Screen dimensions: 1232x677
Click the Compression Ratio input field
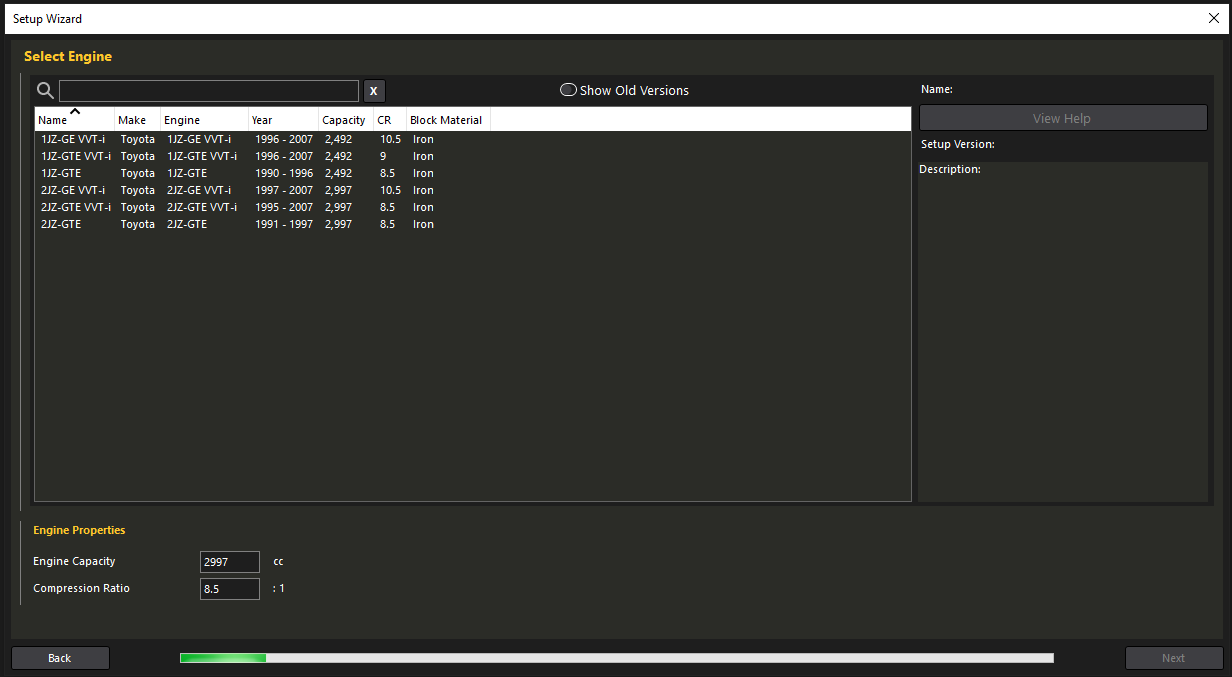(x=229, y=589)
